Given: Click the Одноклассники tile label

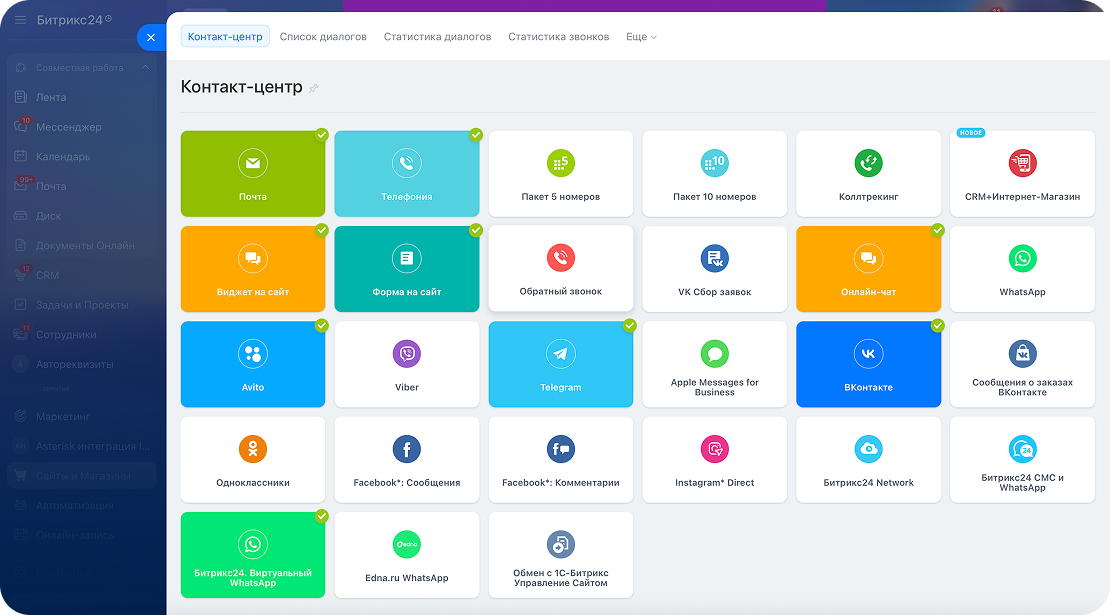Looking at the screenshot, I should point(253,483).
